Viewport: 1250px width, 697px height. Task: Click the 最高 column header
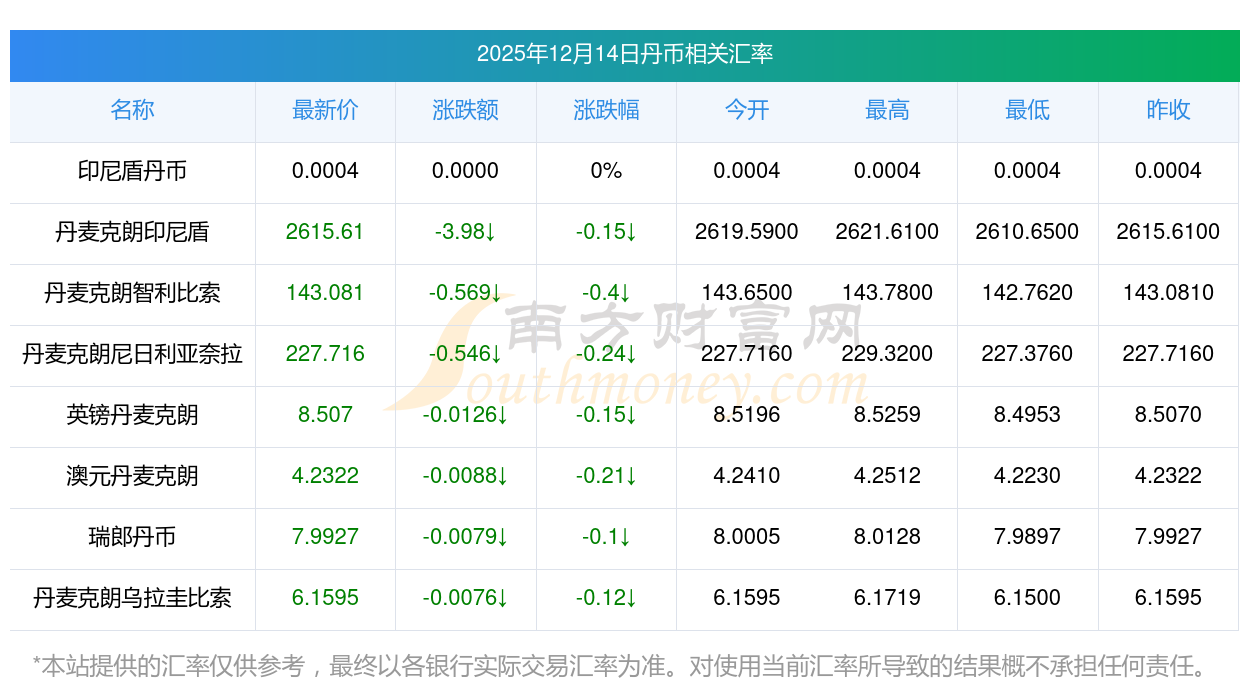coord(887,110)
